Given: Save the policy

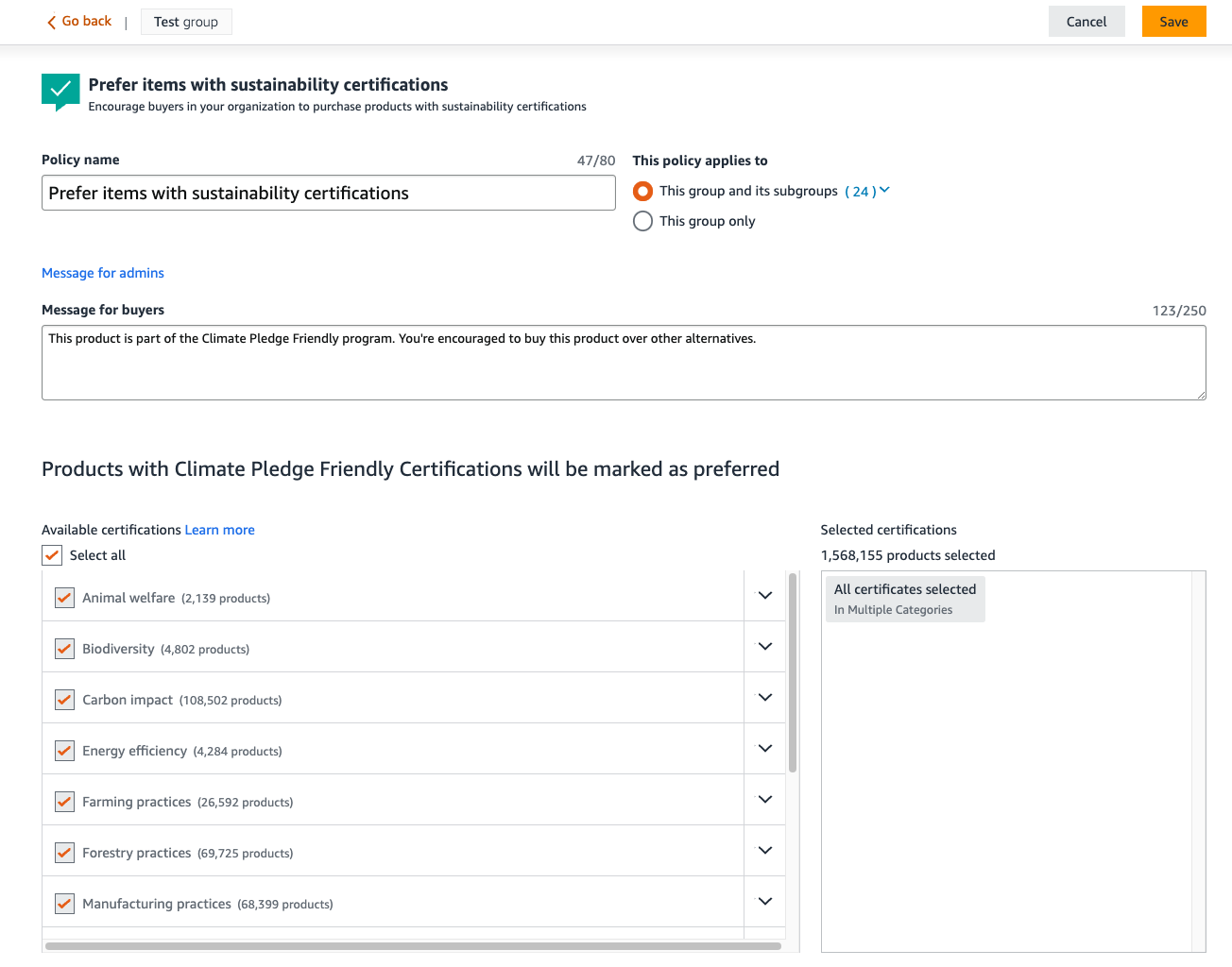Looking at the screenshot, I should tap(1173, 22).
